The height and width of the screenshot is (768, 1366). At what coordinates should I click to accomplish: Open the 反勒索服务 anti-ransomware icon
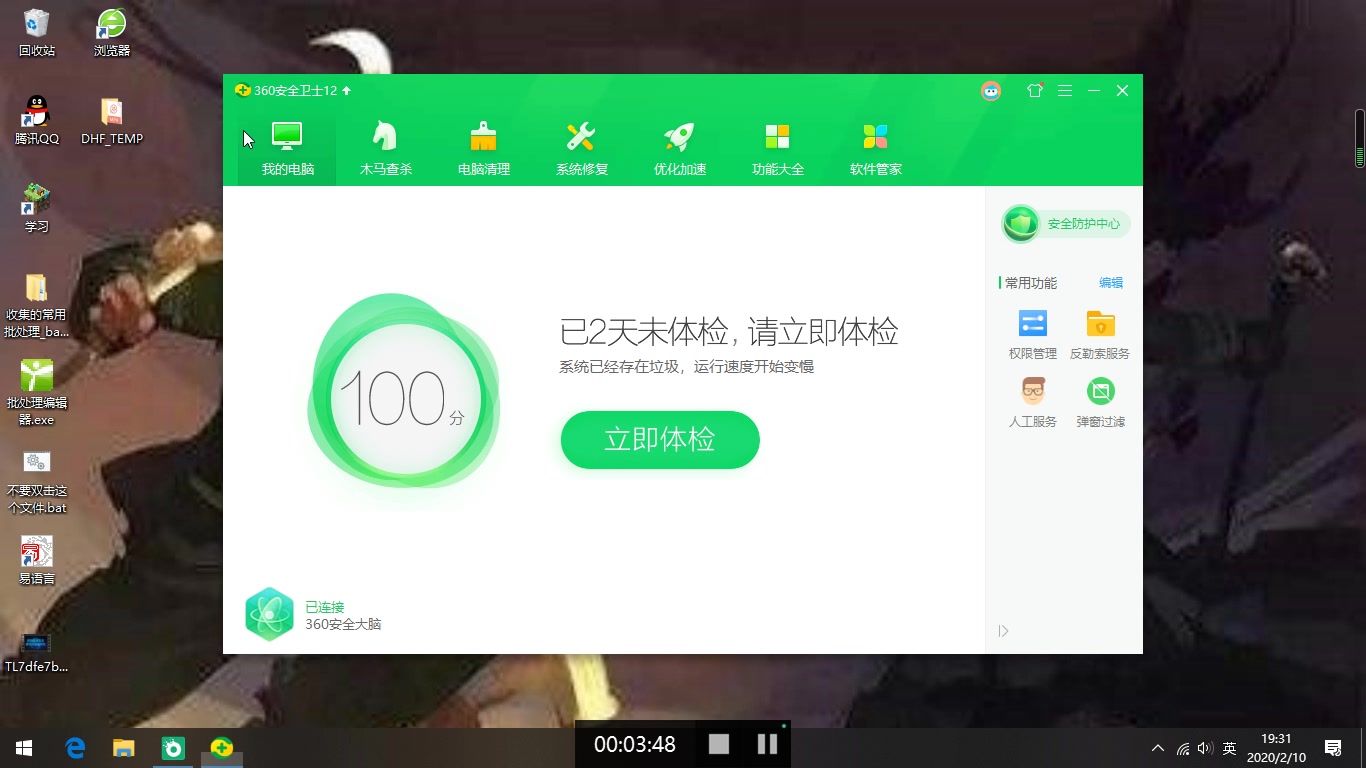point(1099,334)
